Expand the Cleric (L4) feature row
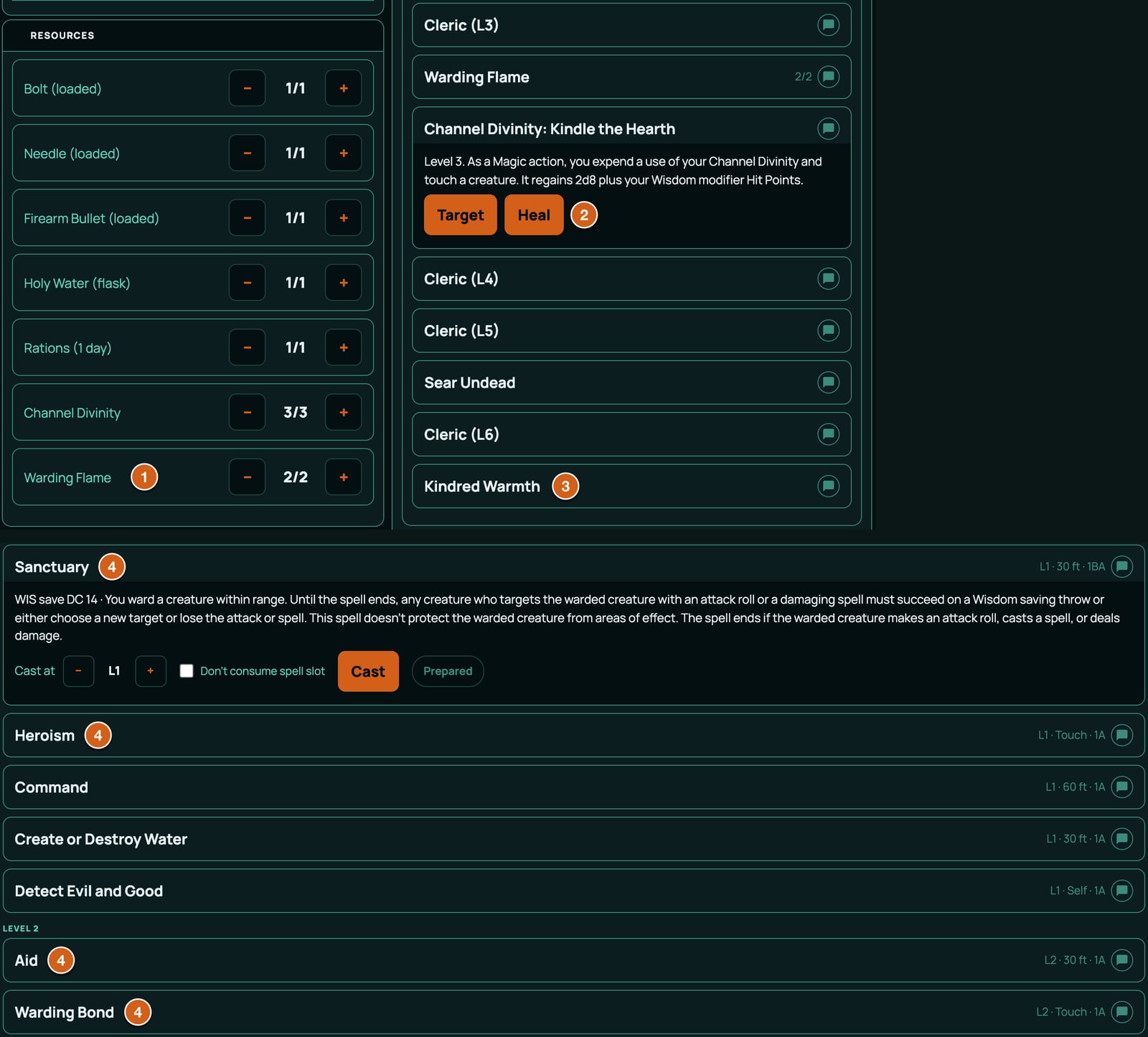Image resolution: width=1148 pixels, height=1037 pixels. click(631, 278)
